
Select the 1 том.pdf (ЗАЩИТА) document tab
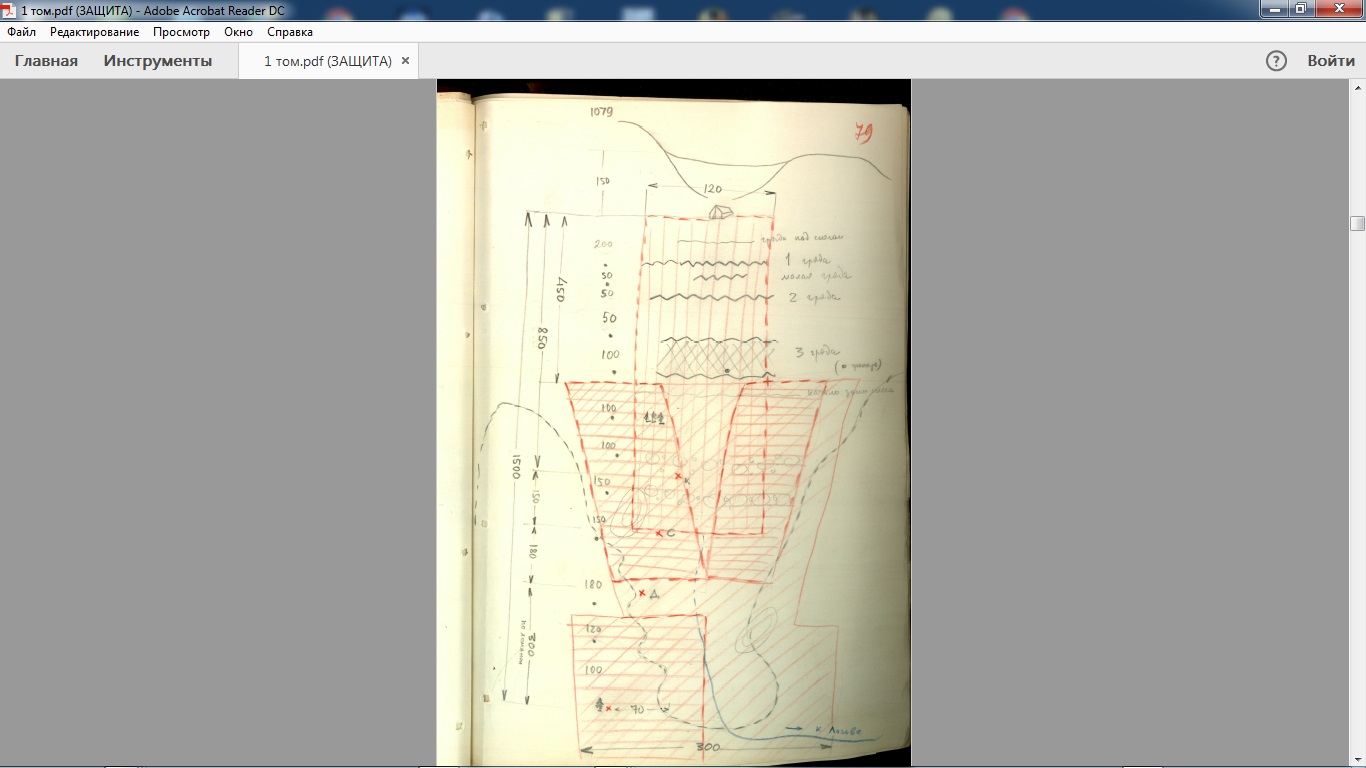coord(327,61)
